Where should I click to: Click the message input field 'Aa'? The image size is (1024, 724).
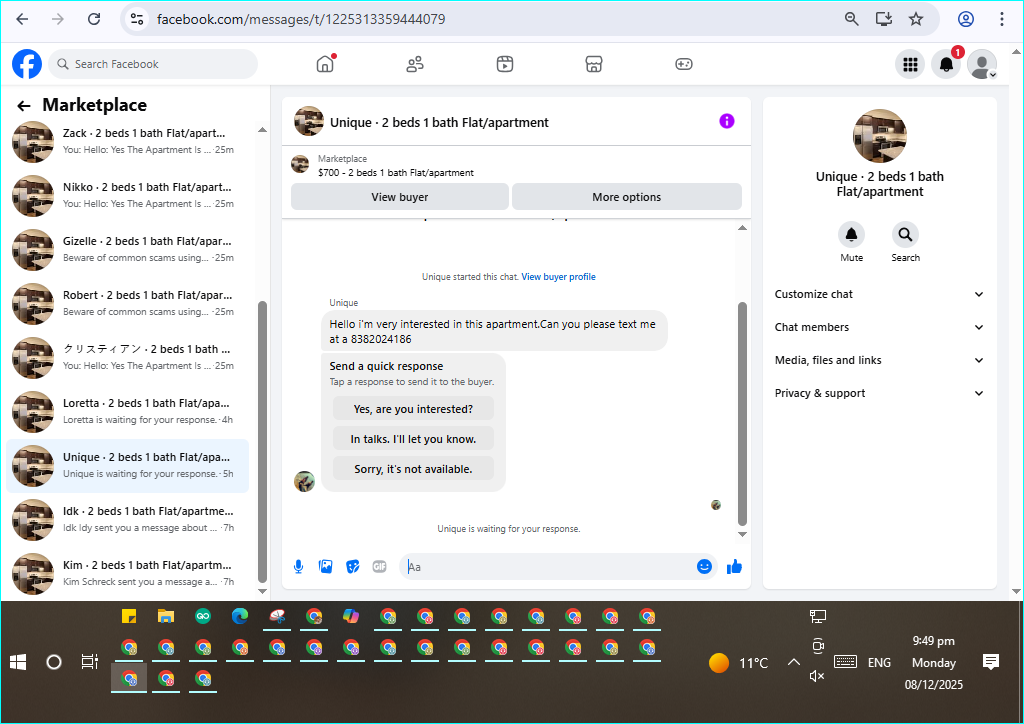(547, 567)
